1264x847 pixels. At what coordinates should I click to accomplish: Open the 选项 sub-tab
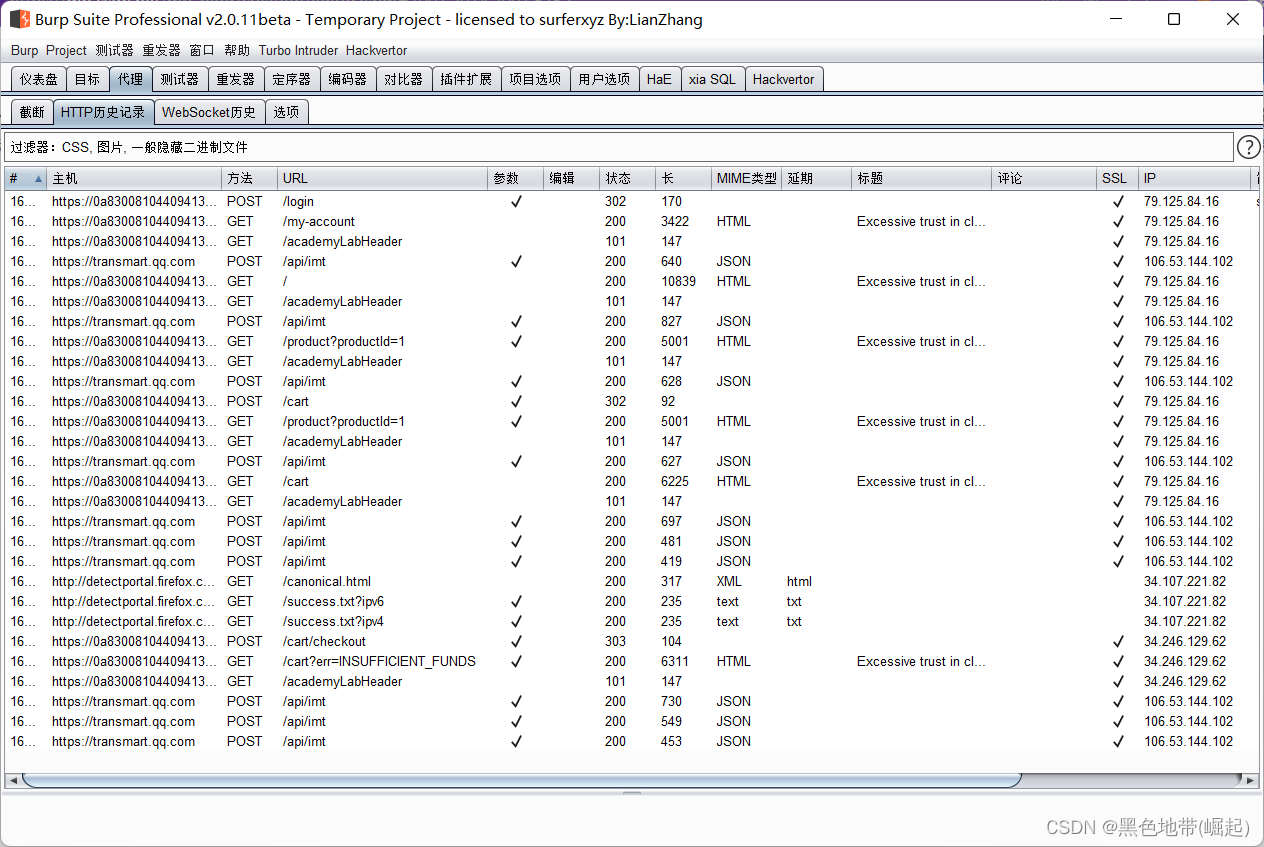286,112
